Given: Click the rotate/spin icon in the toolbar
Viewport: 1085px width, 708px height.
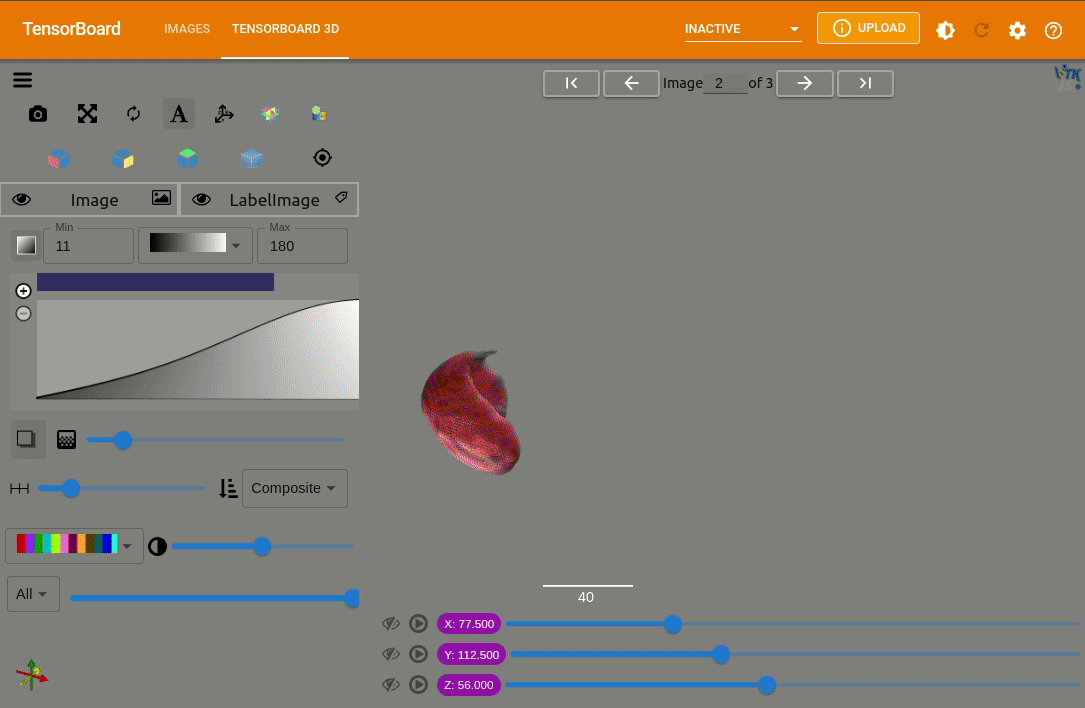Looking at the screenshot, I should point(133,114).
